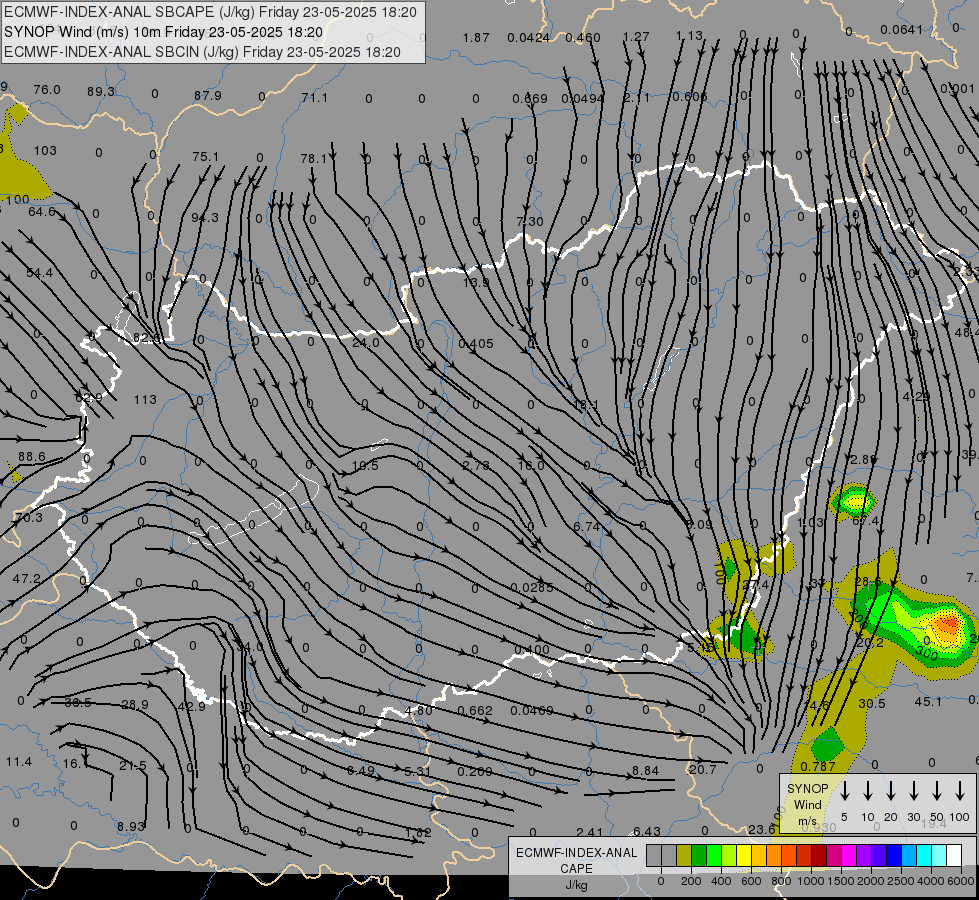Click the 50 m/s wind arrow symbol
Screen dimensions: 979x900
937,791
